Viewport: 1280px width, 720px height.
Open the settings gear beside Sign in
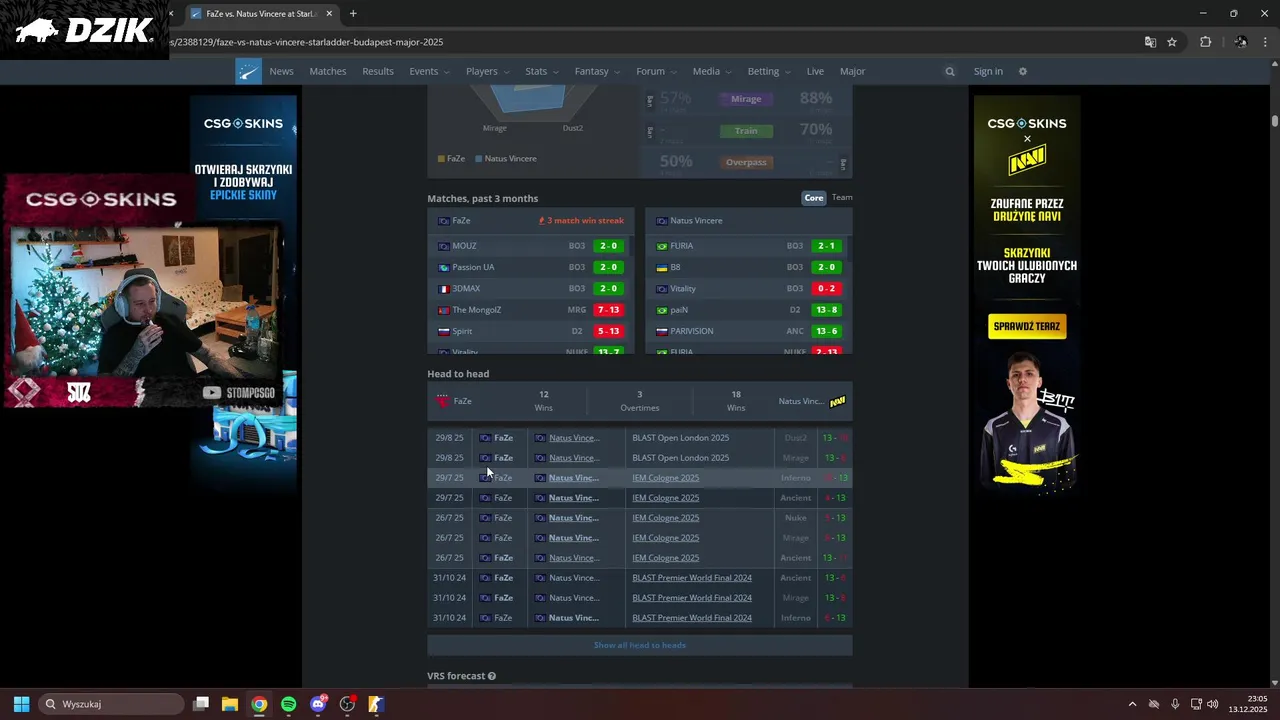point(1022,71)
